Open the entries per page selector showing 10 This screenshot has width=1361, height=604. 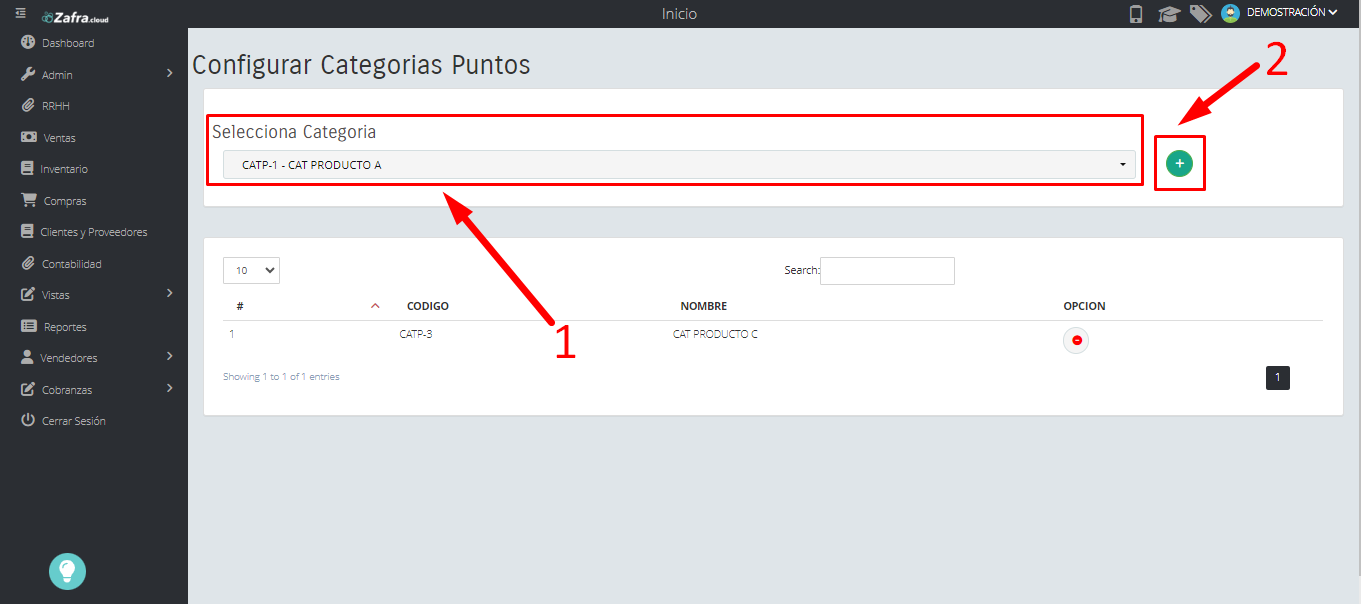click(x=251, y=270)
